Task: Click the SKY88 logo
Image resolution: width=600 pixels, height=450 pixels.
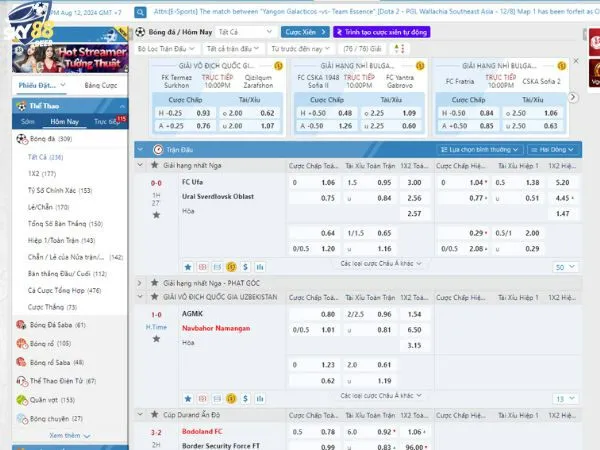Action: pyautogui.click(x=29, y=22)
